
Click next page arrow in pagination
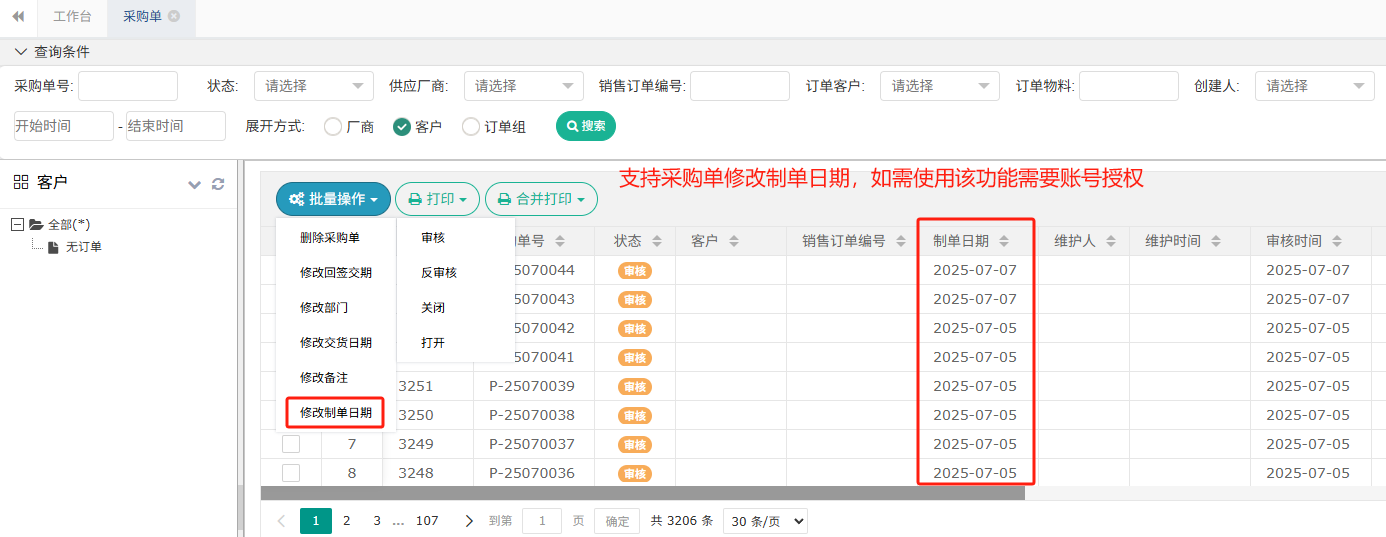coord(469,521)
